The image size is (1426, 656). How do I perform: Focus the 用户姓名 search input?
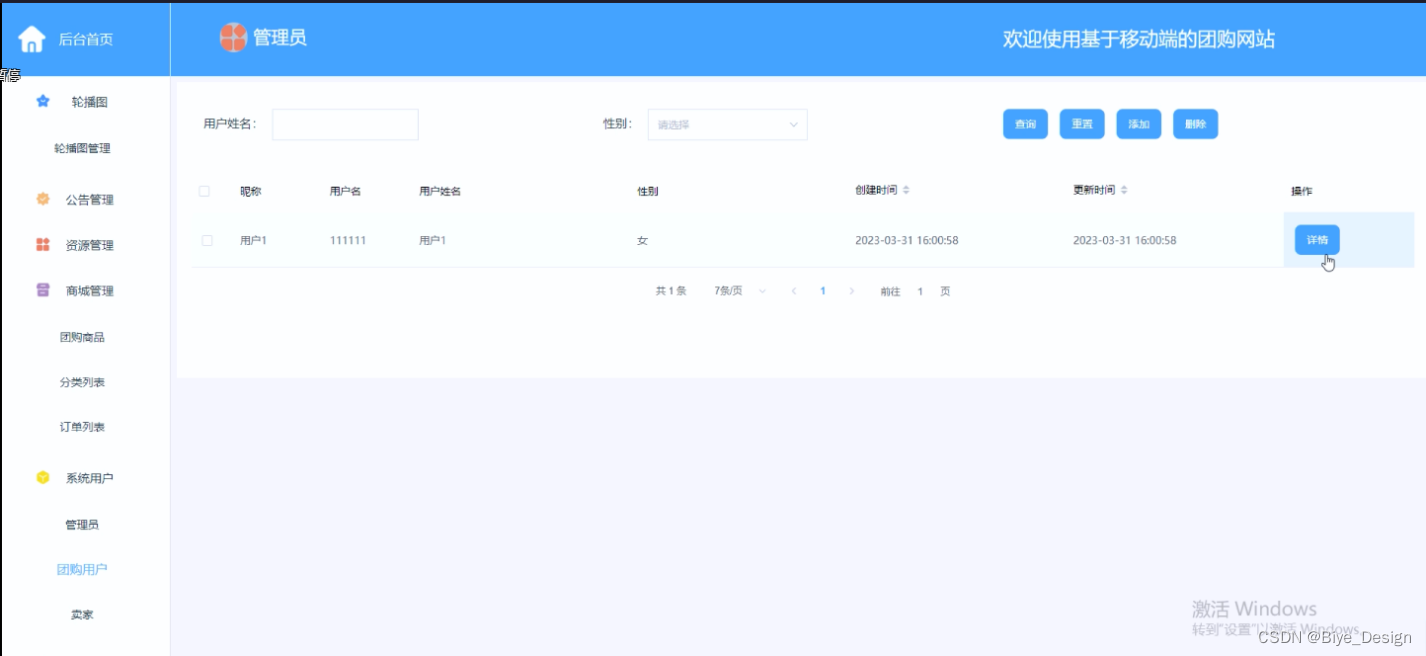(x=345, y=124)
